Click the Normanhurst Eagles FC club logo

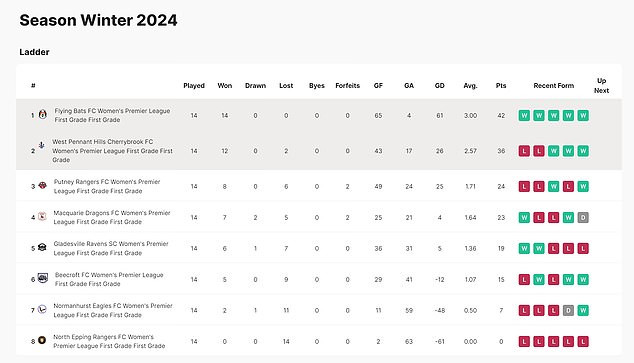[x=42, y=310]
